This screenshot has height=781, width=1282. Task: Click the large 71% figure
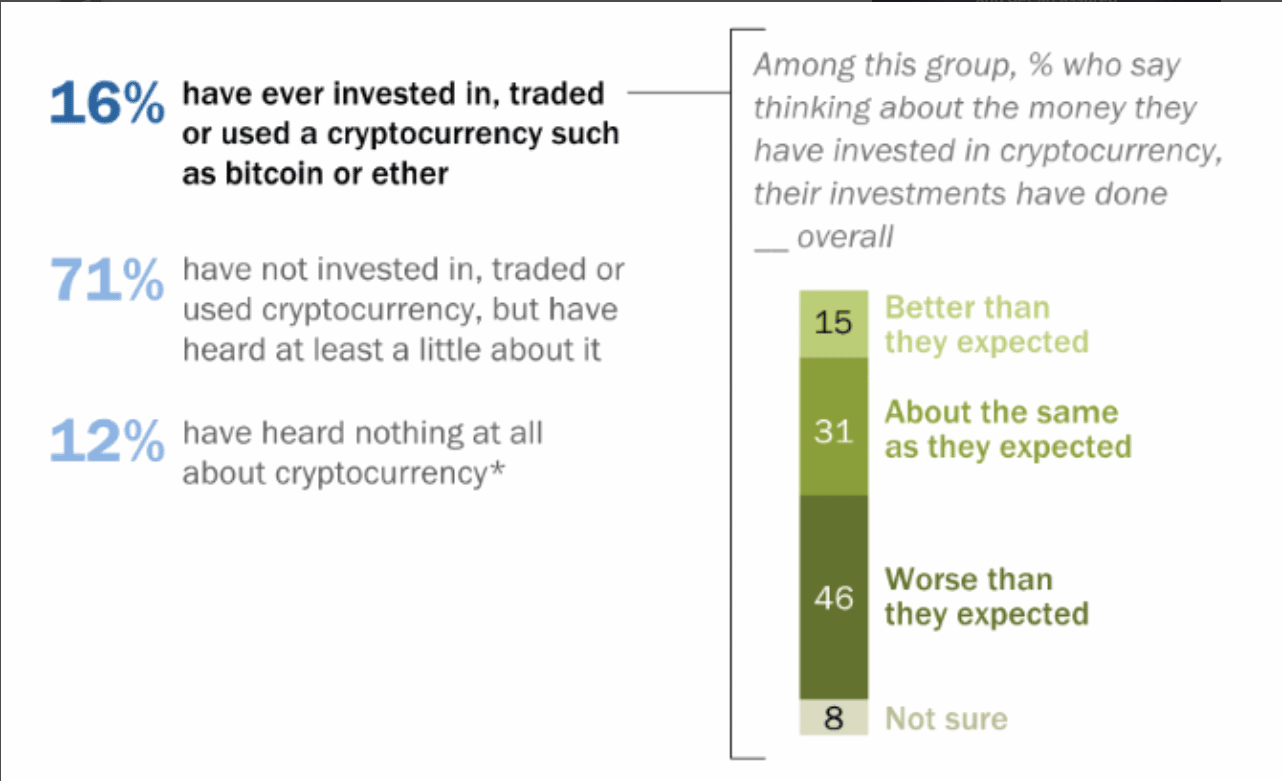tap(107, 282)
